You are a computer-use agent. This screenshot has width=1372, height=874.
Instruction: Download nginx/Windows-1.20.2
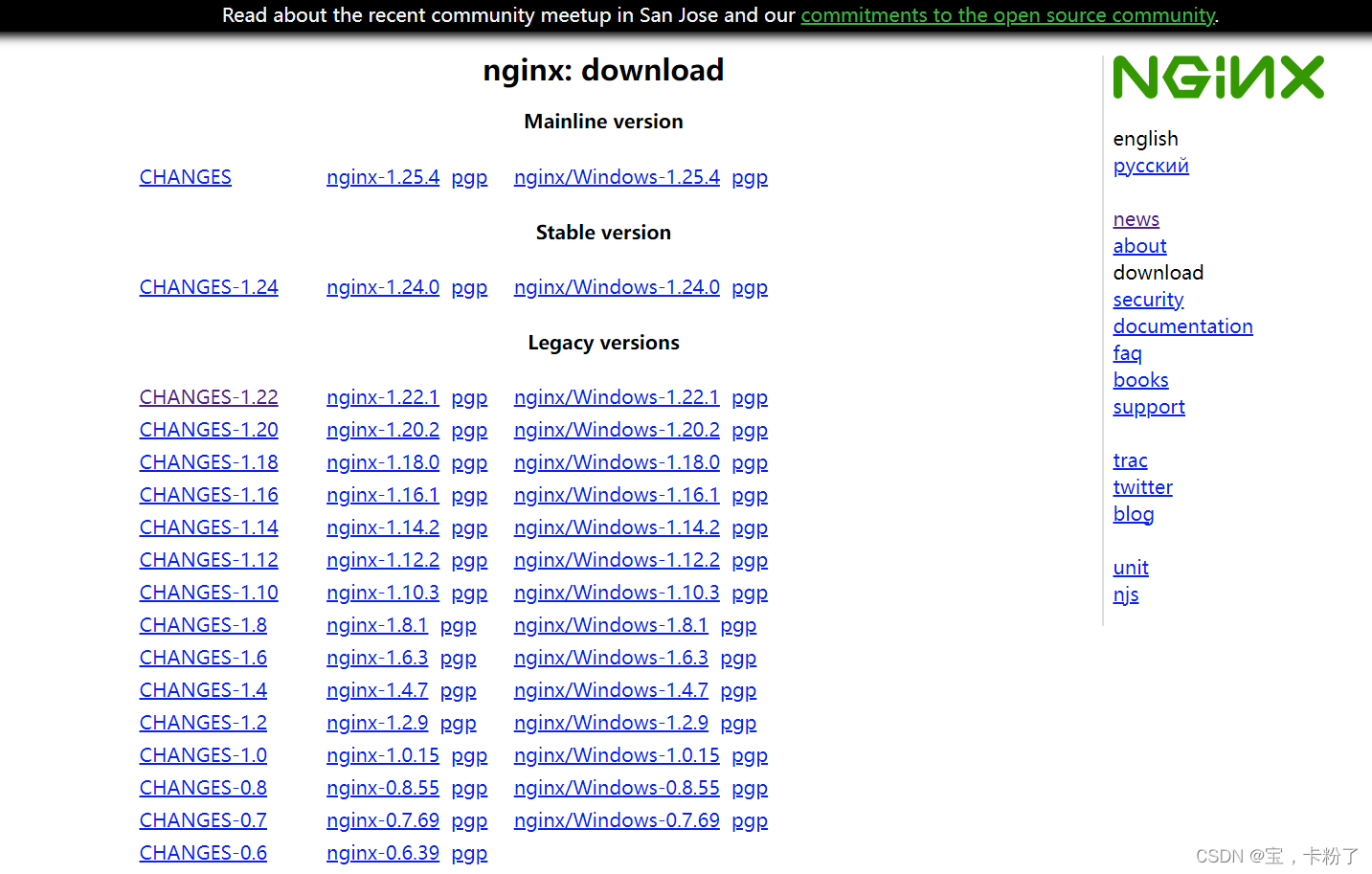(x=617, y=430)
